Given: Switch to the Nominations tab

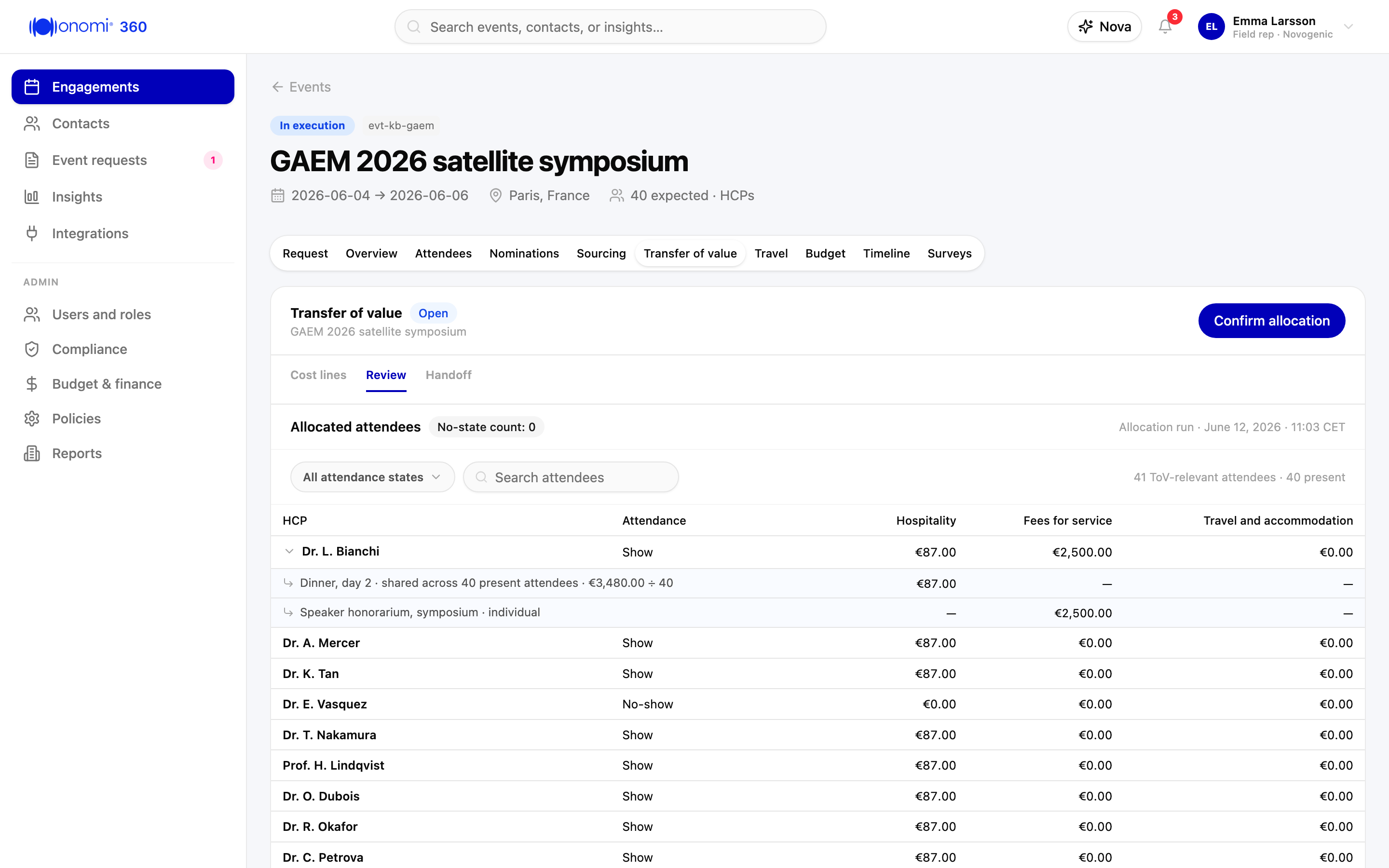Looking at the screenshot, I should tap(524, 253).
